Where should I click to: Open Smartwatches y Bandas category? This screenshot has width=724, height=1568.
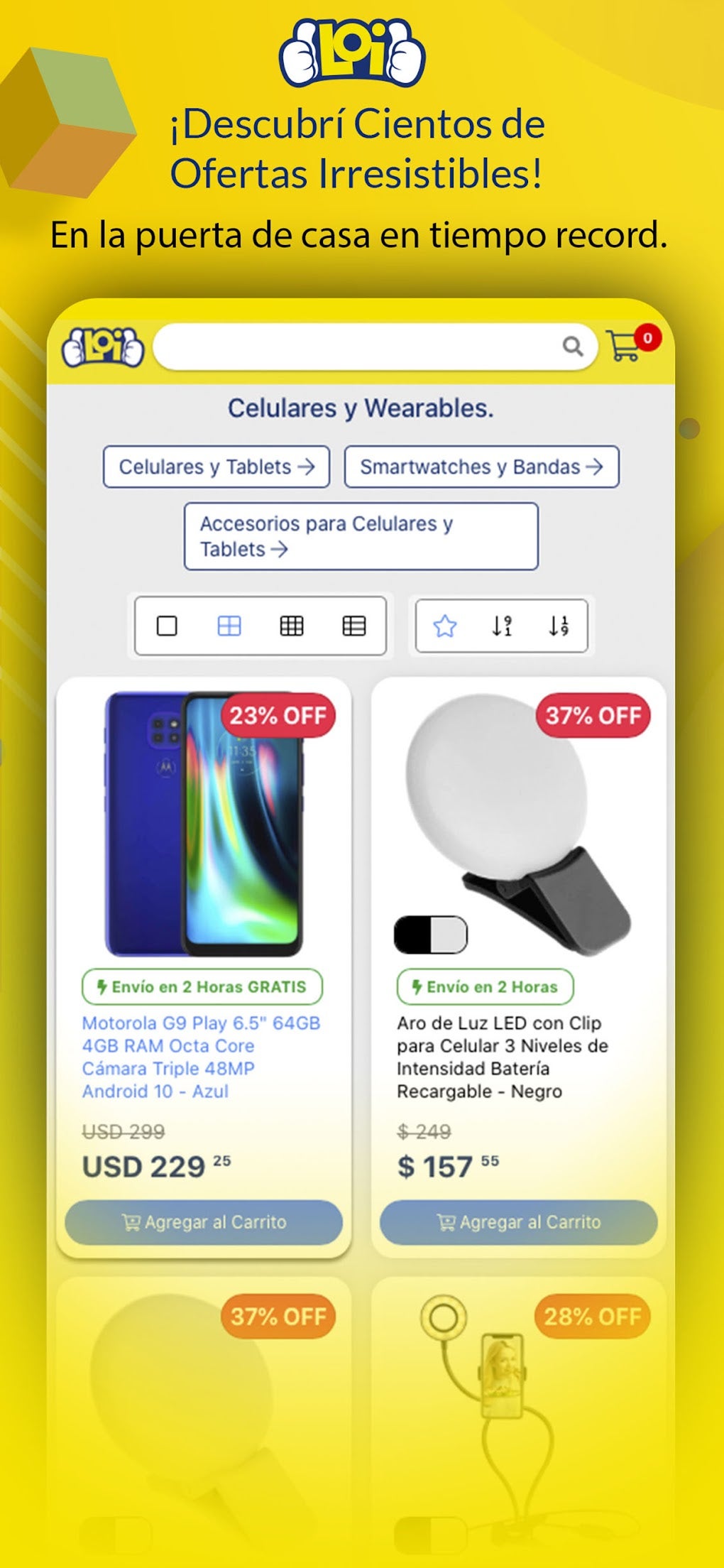pyautogui.click(x=482, y=467)
